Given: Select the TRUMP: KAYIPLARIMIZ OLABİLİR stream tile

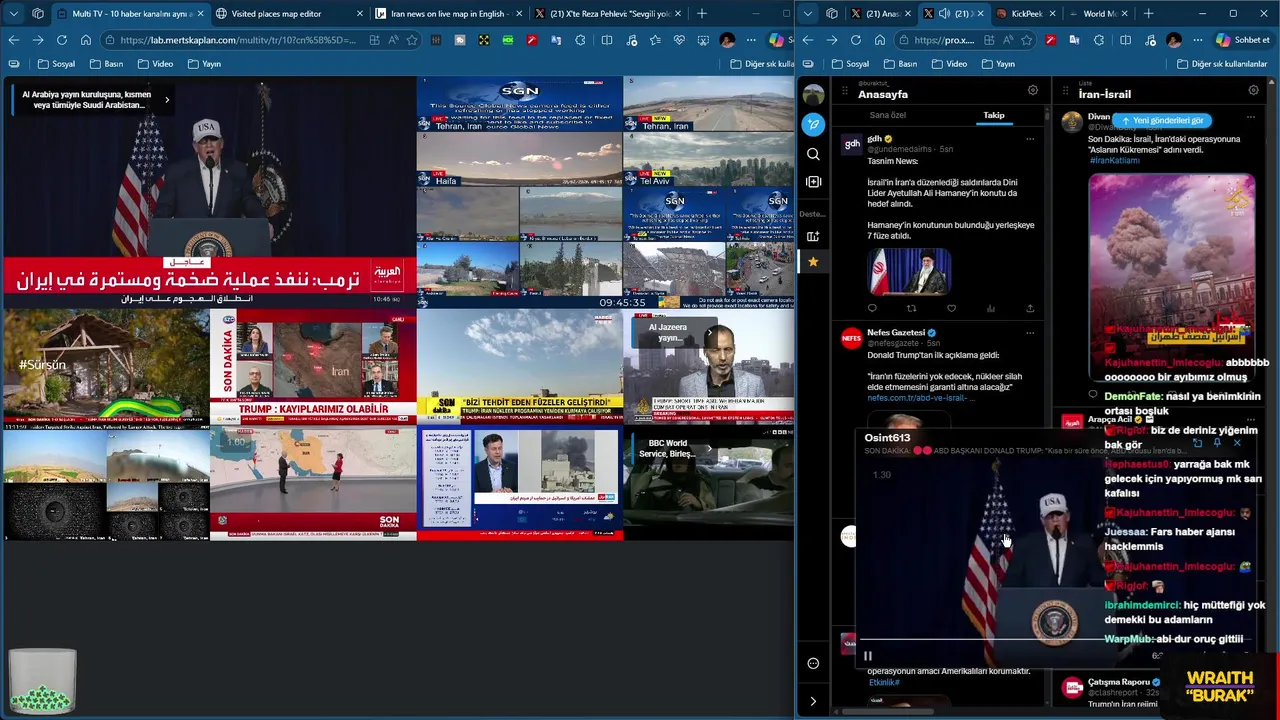Looking at the screenshot, I should pos(313,368).
